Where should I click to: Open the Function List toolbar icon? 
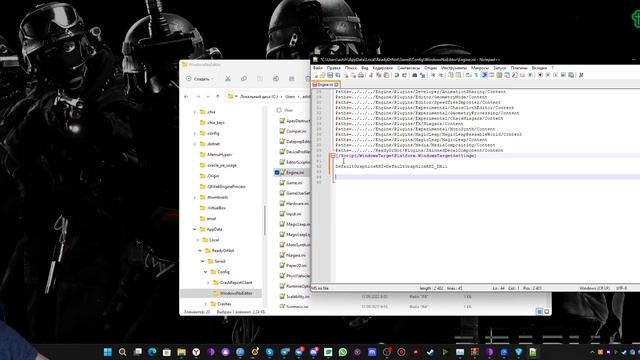(x=515, y=75)
